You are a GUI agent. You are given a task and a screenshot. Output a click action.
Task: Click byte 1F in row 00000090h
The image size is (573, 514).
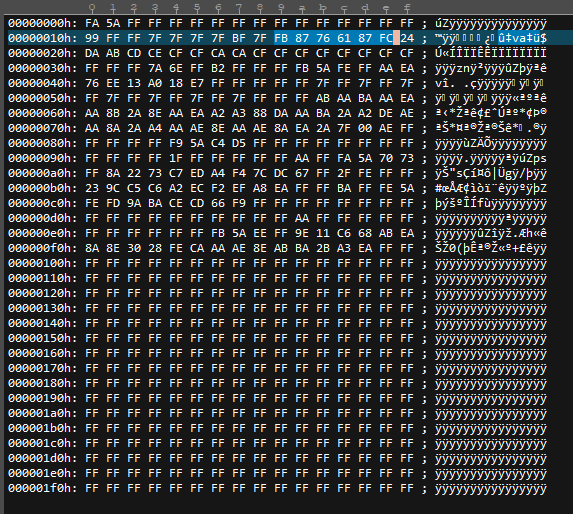point(176,158)
